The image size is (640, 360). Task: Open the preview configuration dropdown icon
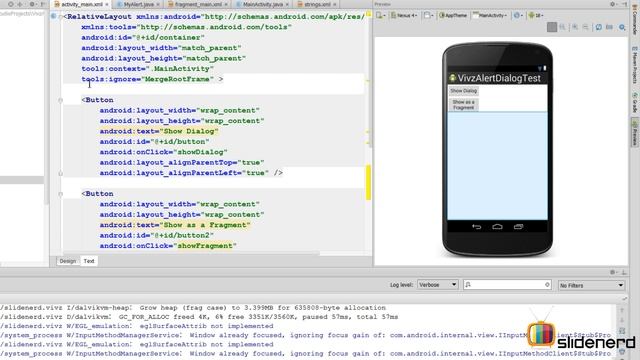[381, 16]
